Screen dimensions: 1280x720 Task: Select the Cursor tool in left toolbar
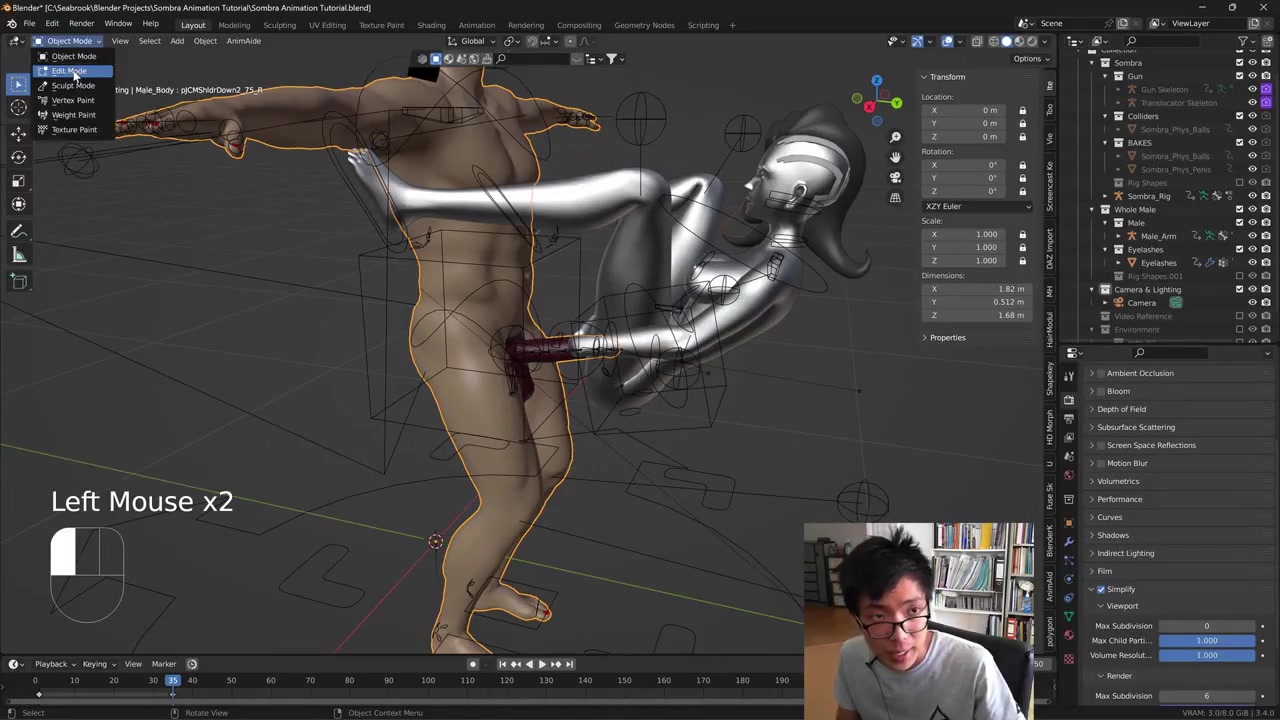pyautogui.click(x=18, y=108)
